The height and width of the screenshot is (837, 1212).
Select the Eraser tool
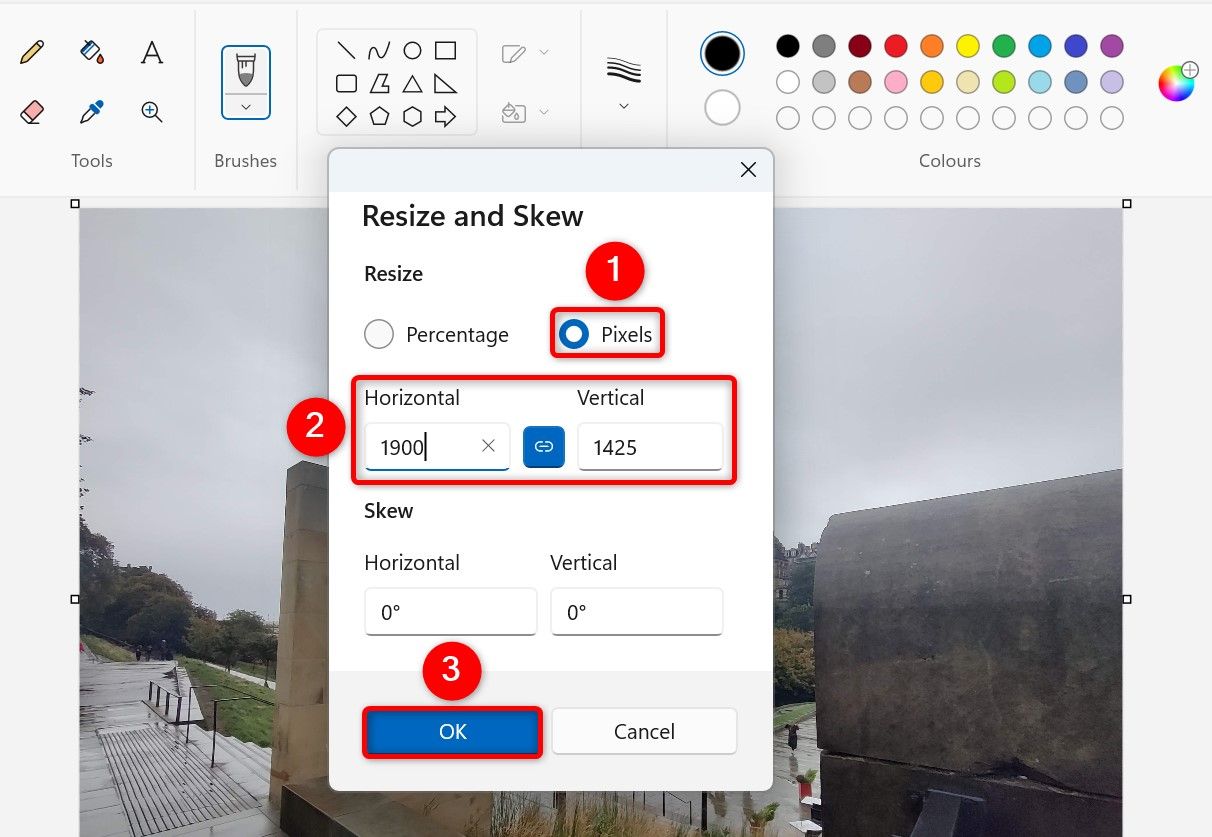point(31,111)
